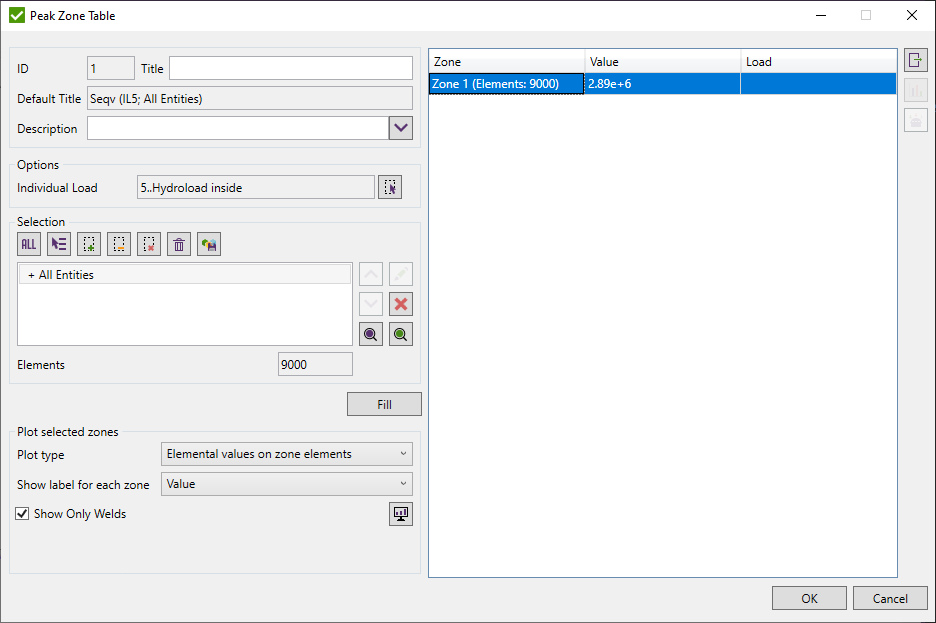Viewport: 936px width, 623px height.
Task: Open the Description dropdown
Action: point(400,128)
